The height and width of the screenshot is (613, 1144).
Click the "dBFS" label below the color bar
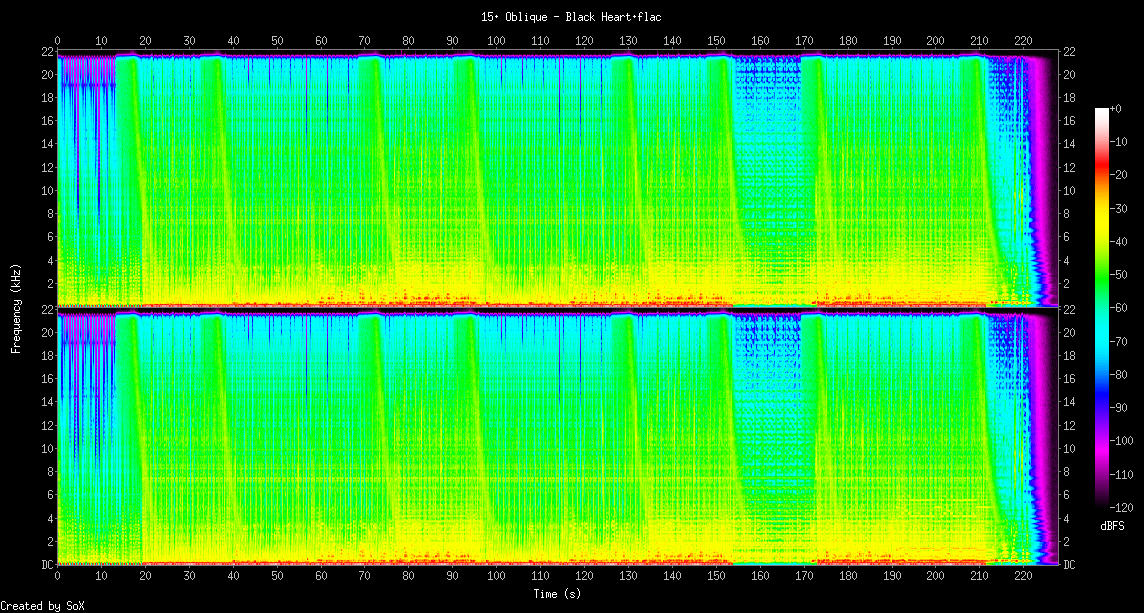[1110, 525]
